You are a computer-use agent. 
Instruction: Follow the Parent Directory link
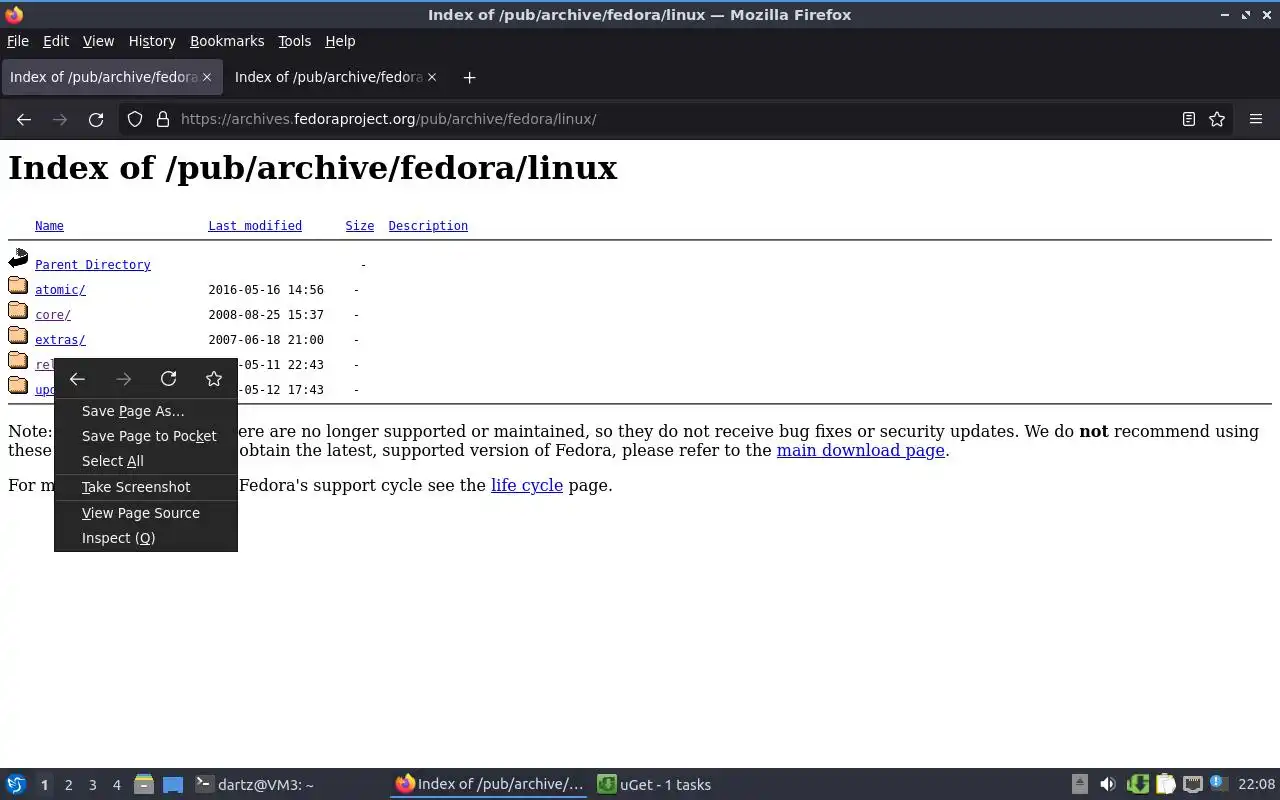click(x=93, y=265)
